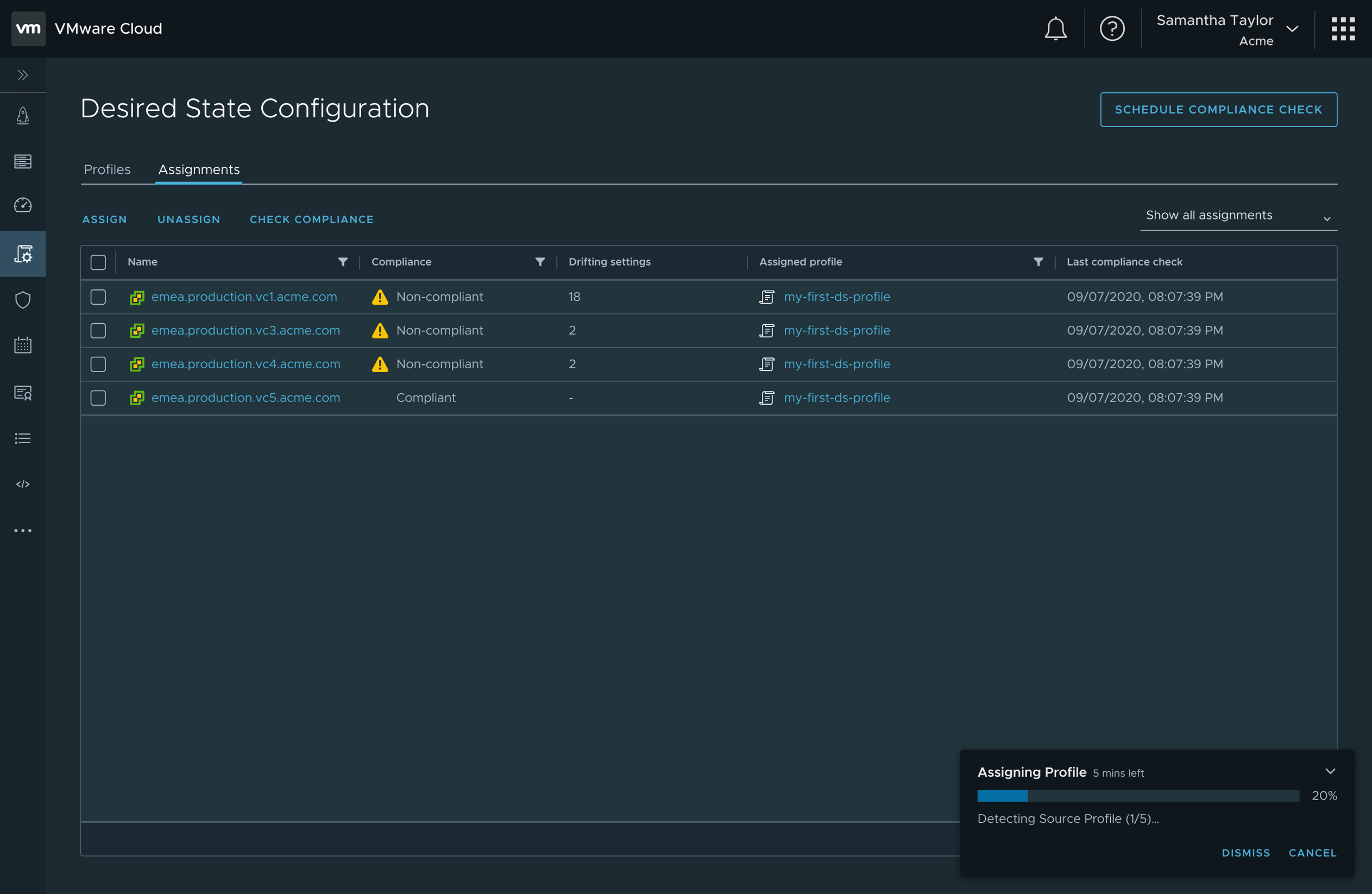1372x894 pixels.
Task: Click CHECK COMPLIANCE
Action: pos(311,219)
